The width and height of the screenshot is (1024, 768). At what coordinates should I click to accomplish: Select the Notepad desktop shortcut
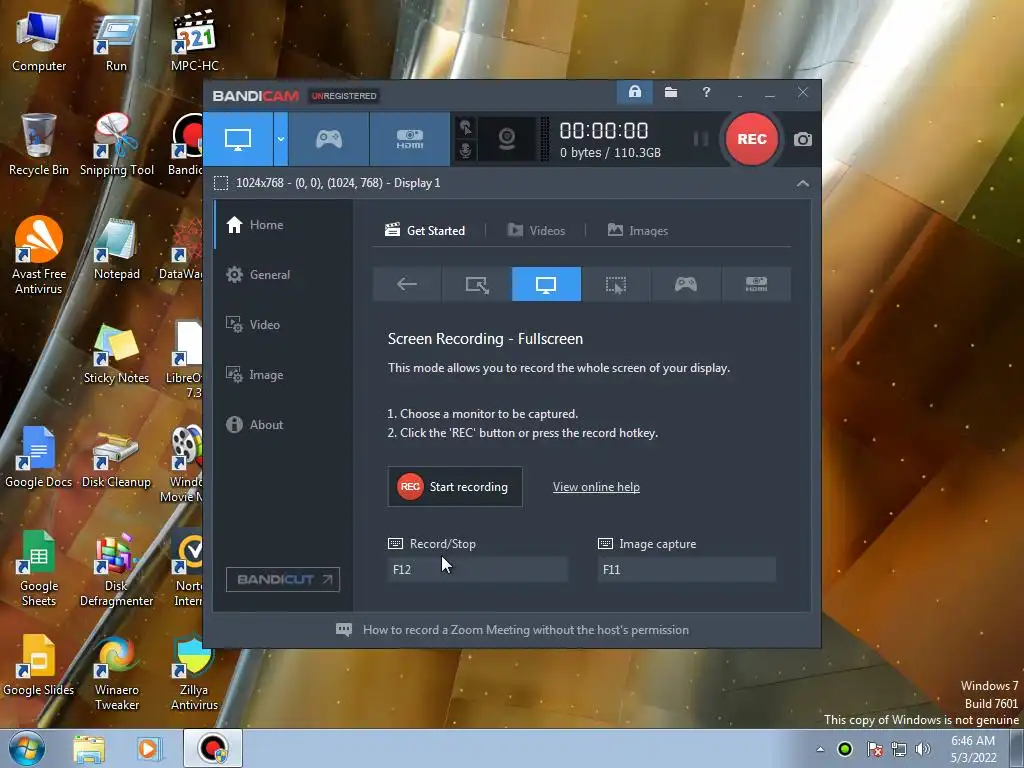[117, 249]
